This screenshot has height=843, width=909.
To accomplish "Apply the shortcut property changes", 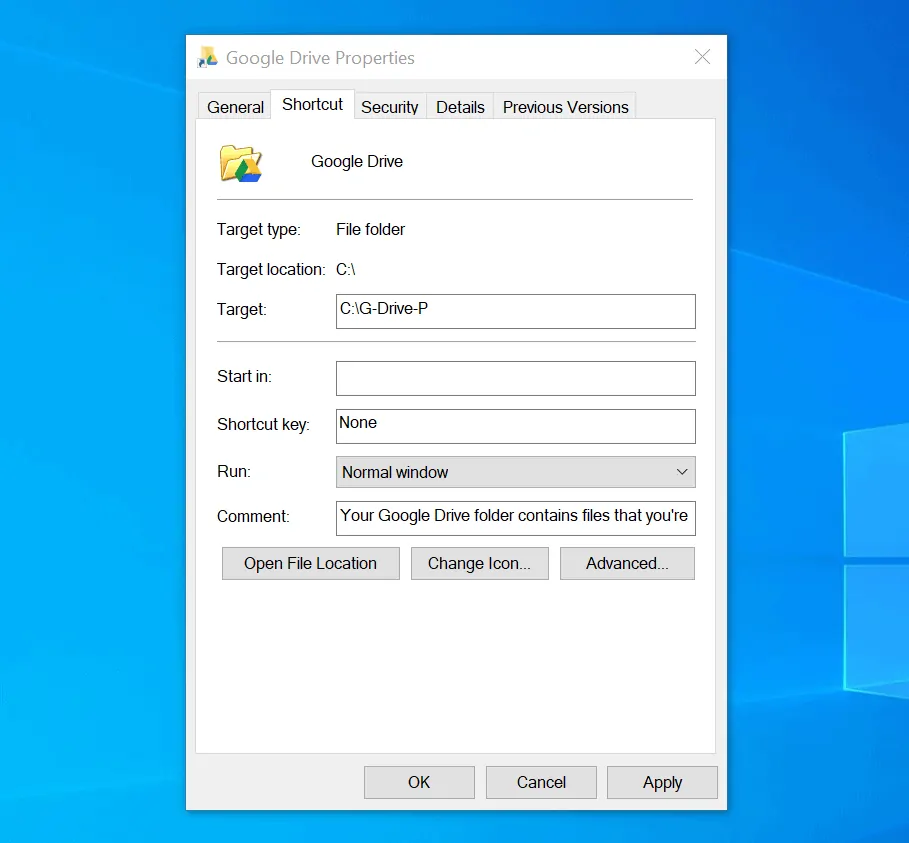I will 662,782.
